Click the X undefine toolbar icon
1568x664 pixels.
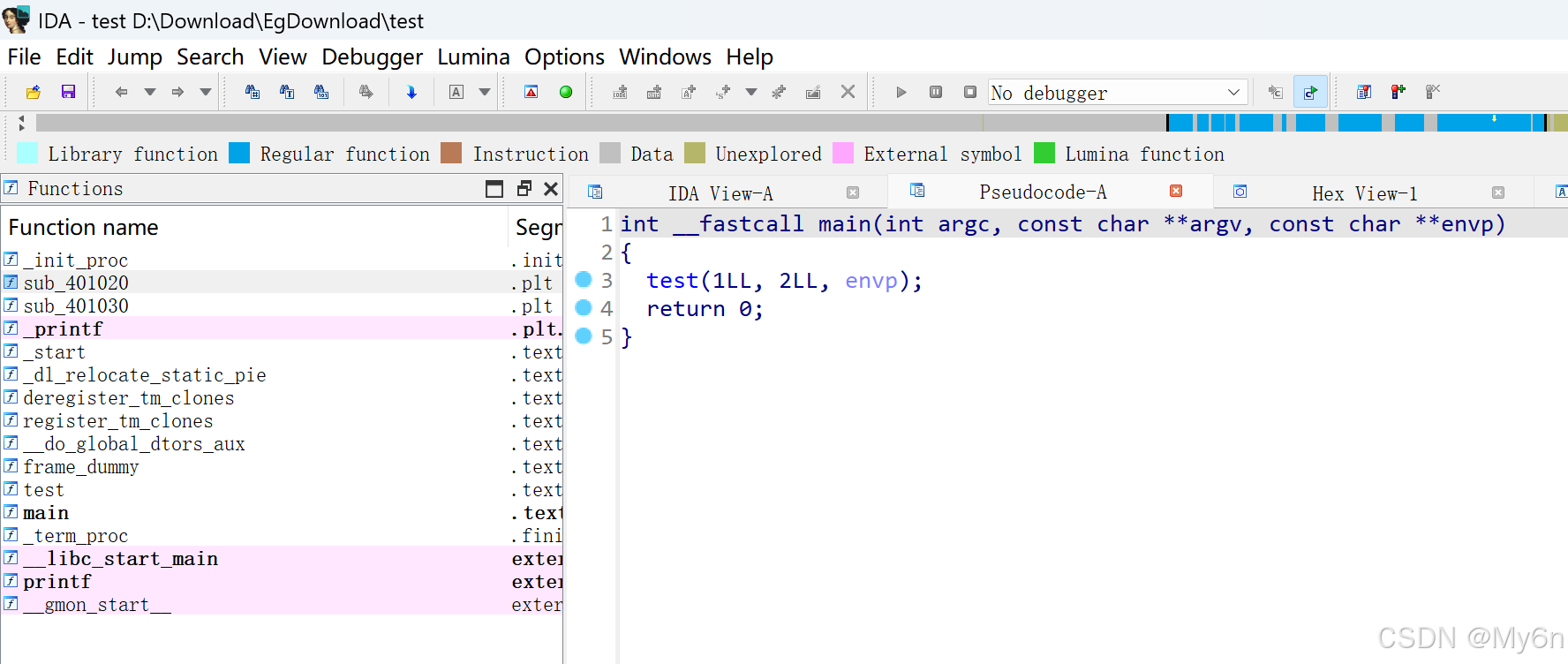pos(848,92)
